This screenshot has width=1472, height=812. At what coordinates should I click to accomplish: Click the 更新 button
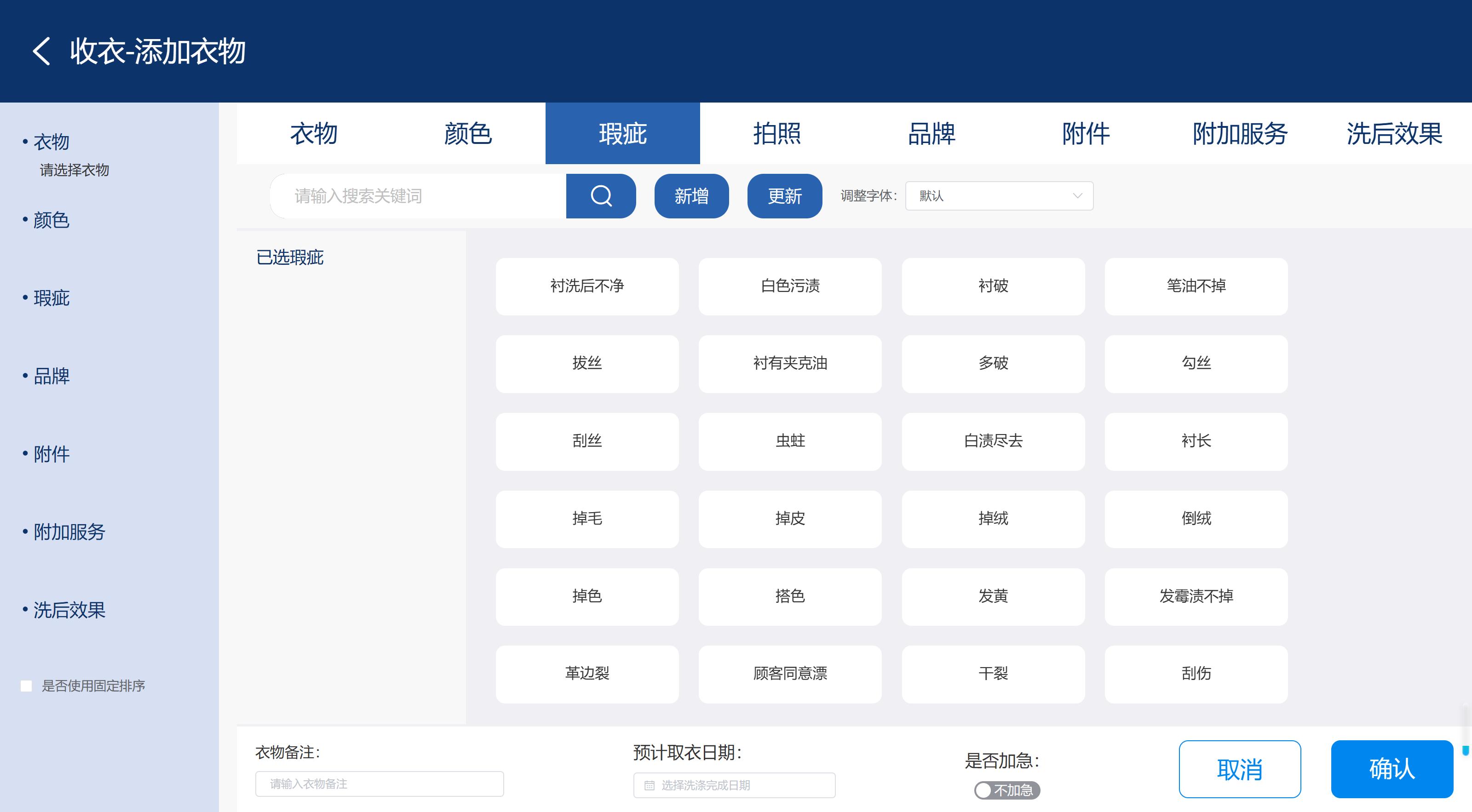coord(784,196)
